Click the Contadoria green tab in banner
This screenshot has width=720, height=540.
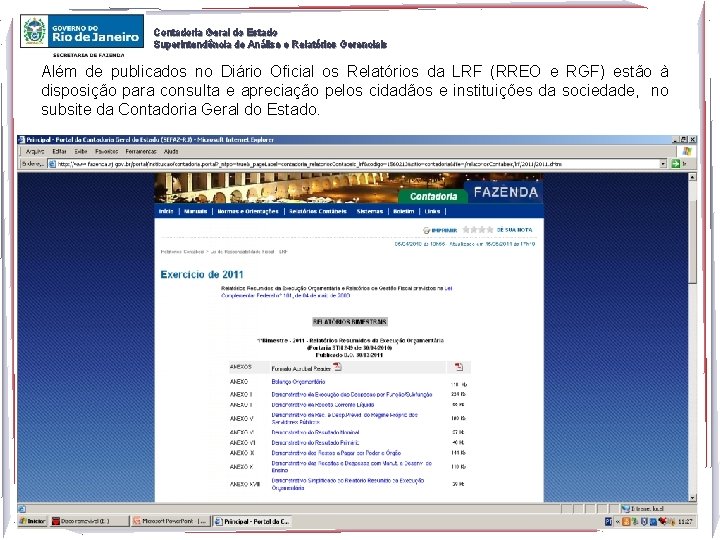point(433,197)
